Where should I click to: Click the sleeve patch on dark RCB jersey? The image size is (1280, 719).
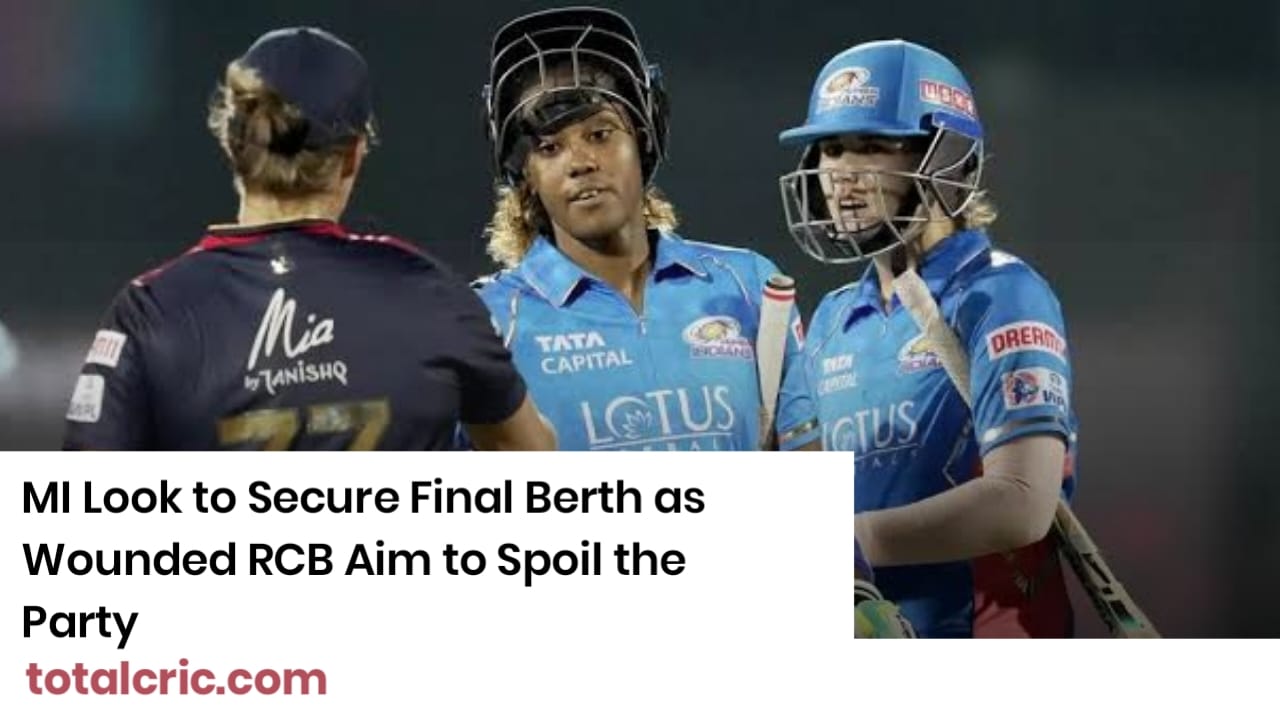104,348
